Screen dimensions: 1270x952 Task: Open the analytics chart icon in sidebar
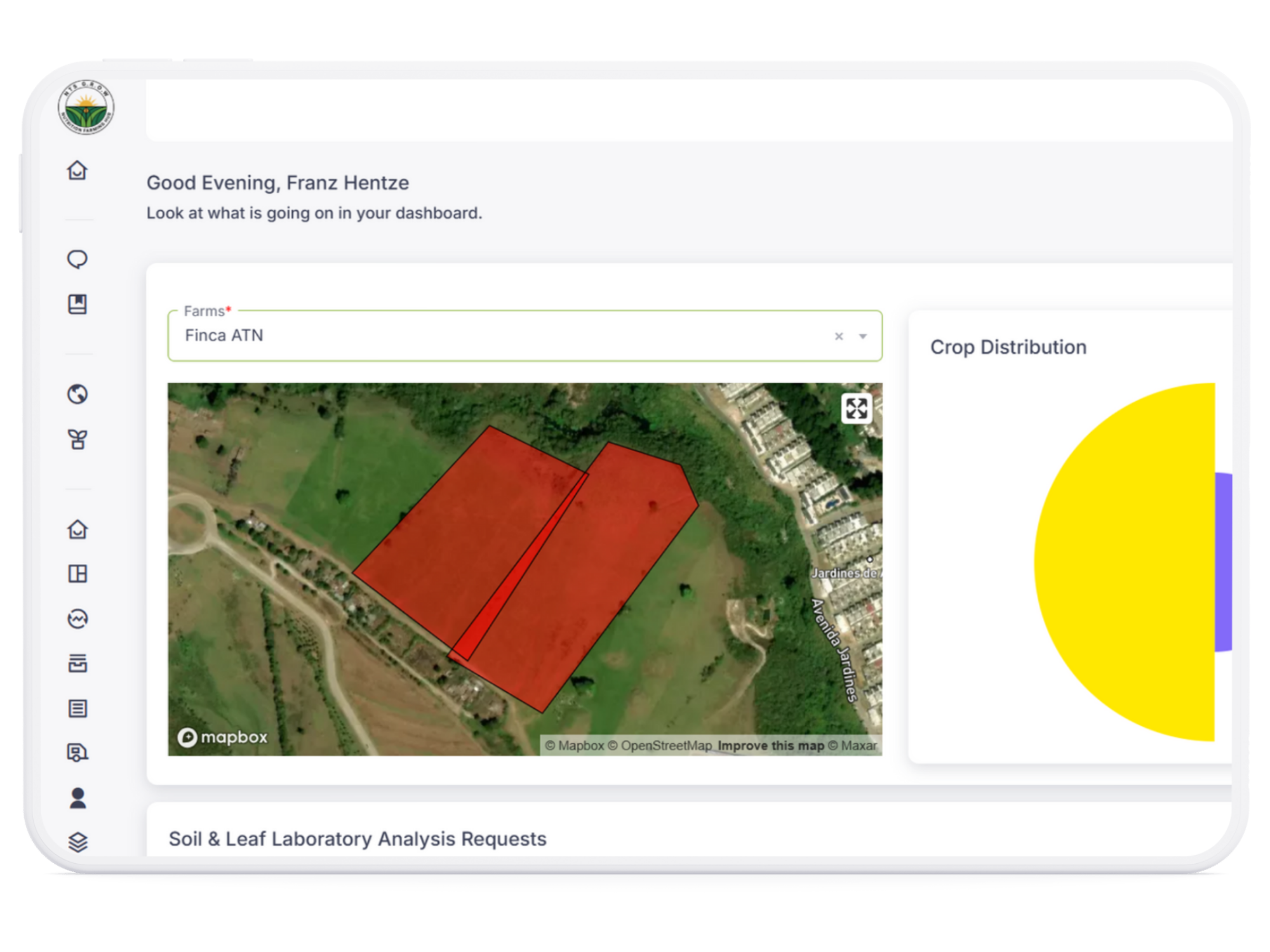click(77, 619)
